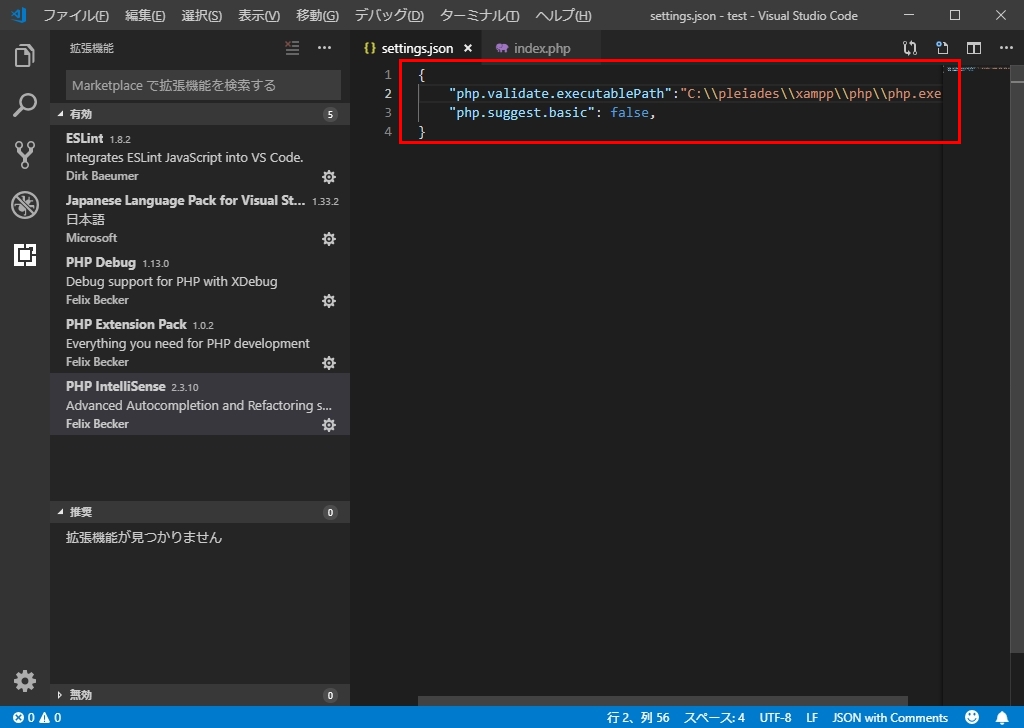Open the Explorer view in activity bar
The height and width of the screenshot is (728, 1024).
click(25, 55)
